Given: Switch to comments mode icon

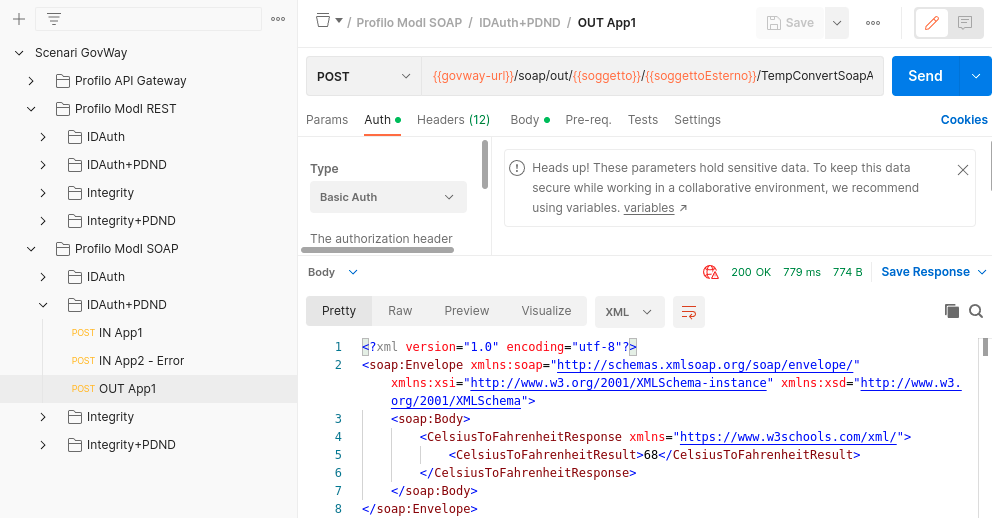Looking at the screenshot, I should pyautogui.click(x=965, y=23).
